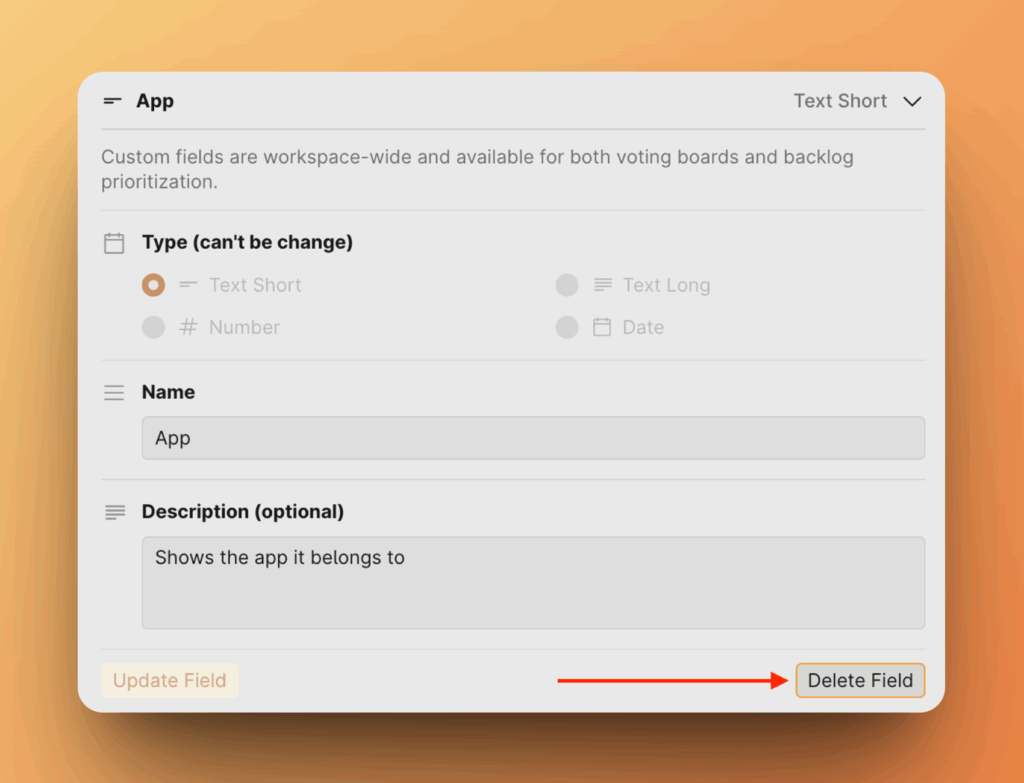Pick the Number radio button
Screen dimensions: 1024x783
click(x=153, y=327)
